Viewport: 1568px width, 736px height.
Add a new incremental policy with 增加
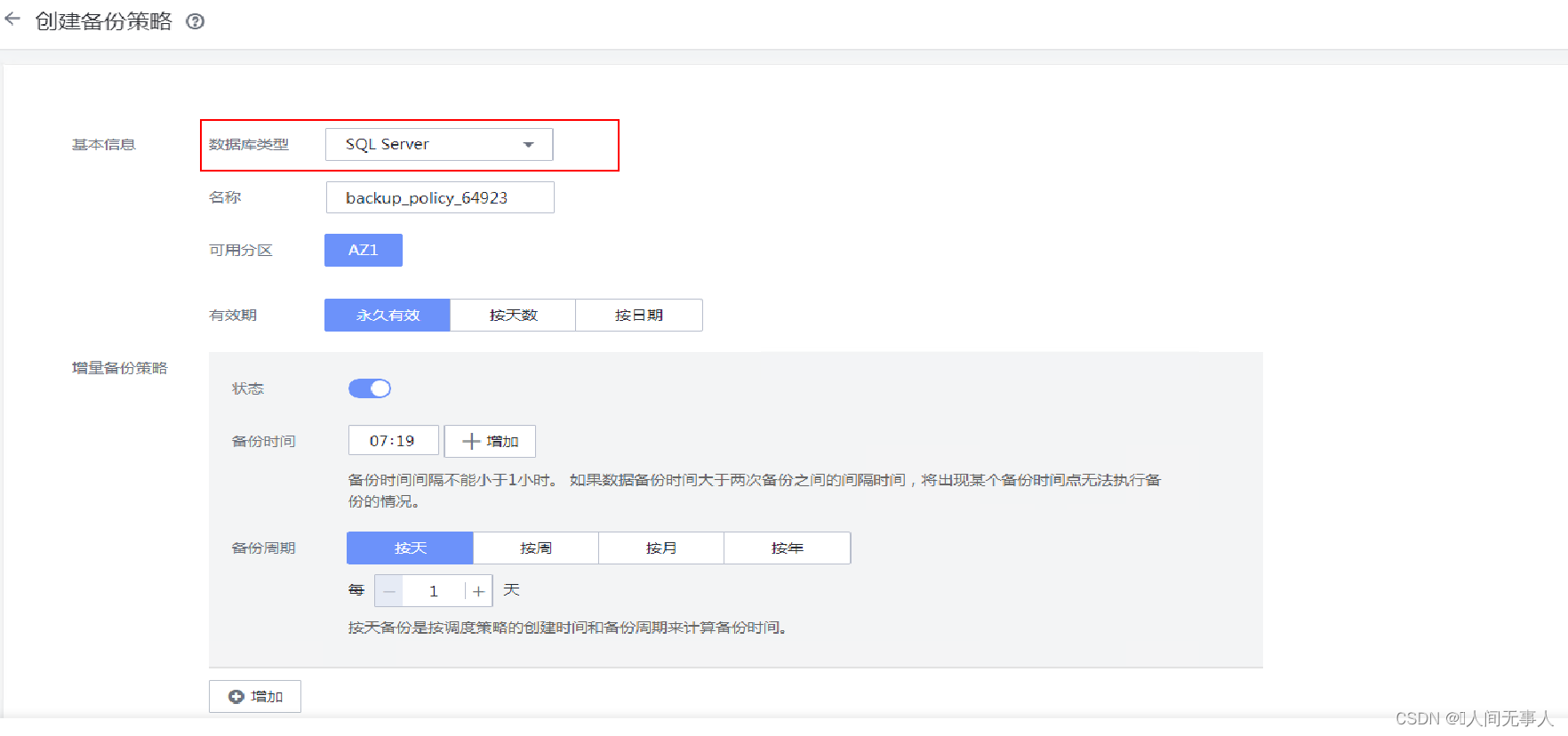tap(255, 696)
